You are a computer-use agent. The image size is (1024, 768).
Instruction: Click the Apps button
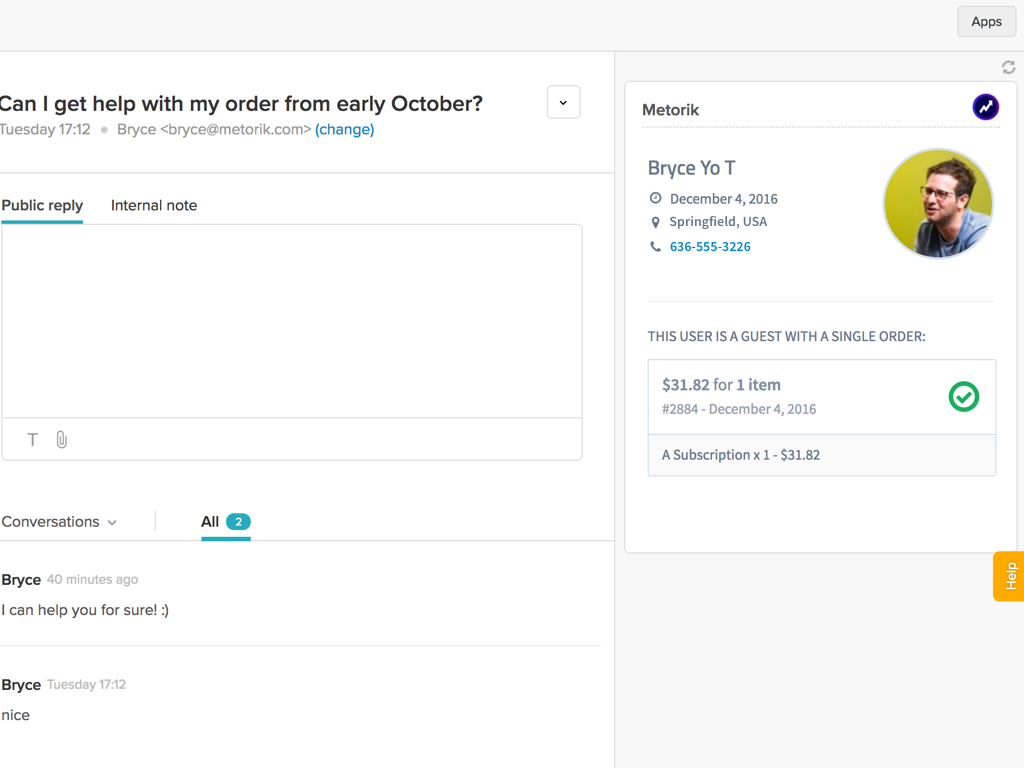click(x=986, y=22)
